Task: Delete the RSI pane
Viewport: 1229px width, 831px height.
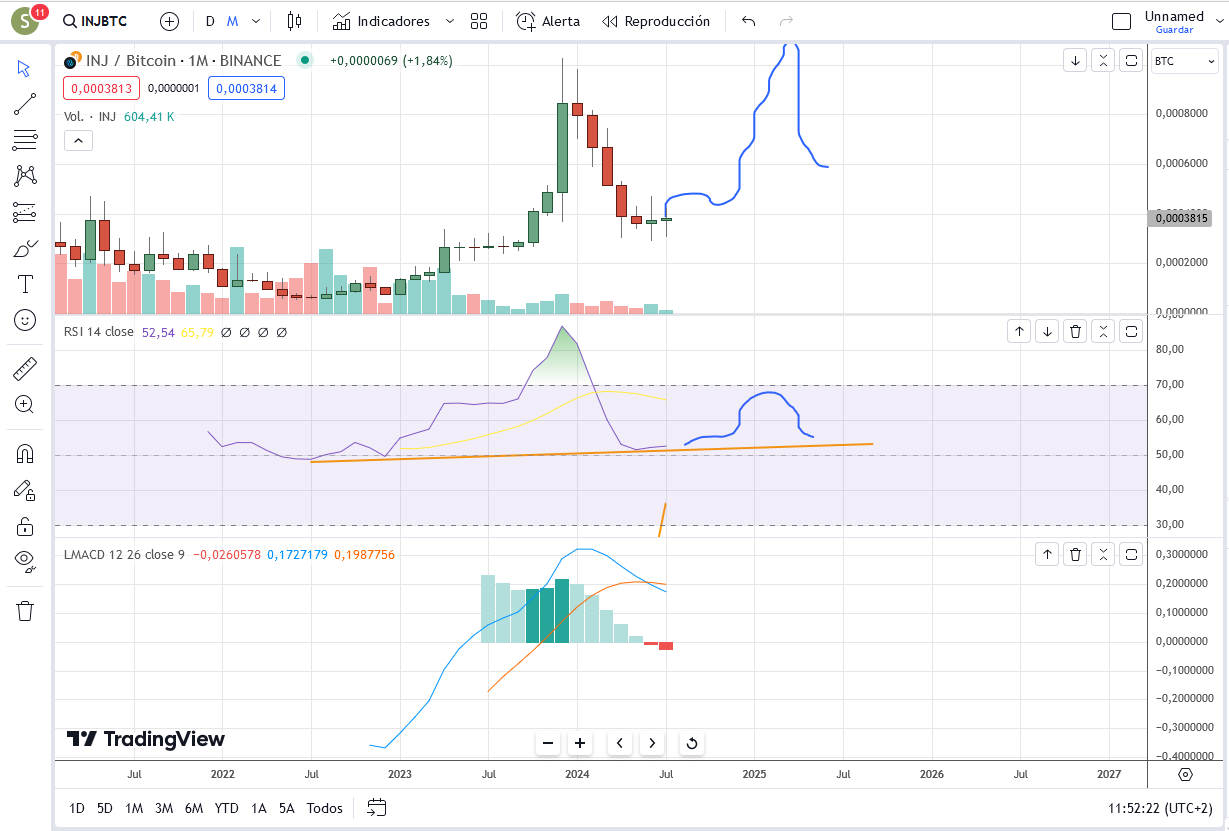Action: coord(1075,331)
